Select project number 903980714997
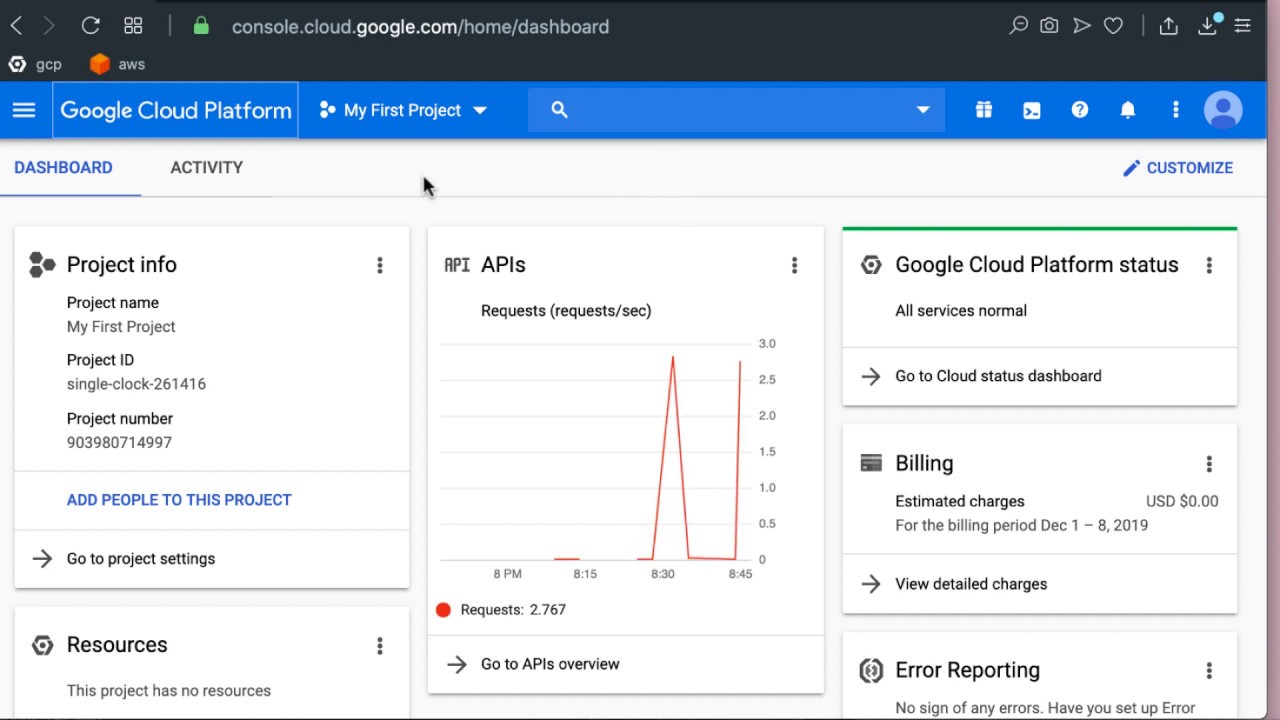The height and width of the screenshot is (720, 1280). click(119, 442)
